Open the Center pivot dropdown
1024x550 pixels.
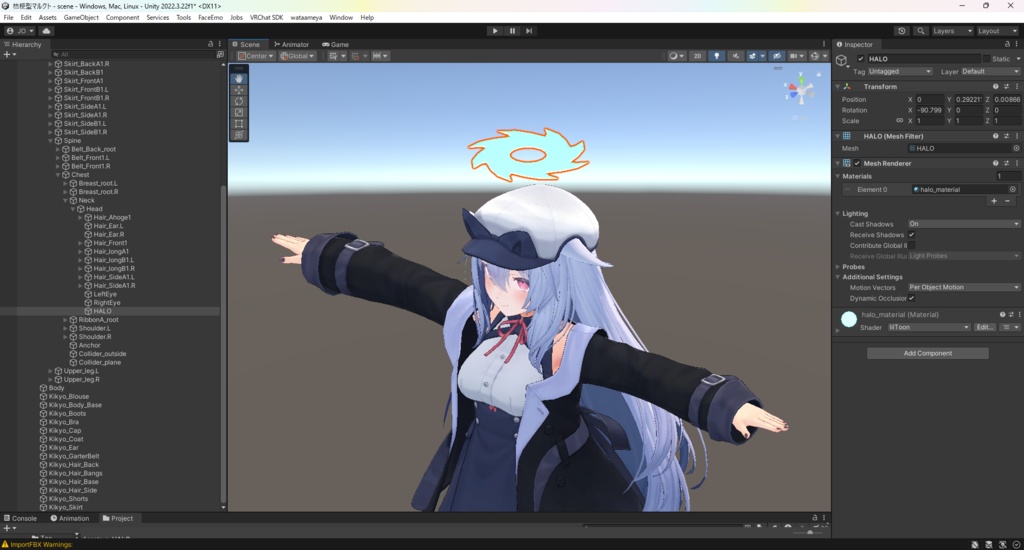coord(256,56)
